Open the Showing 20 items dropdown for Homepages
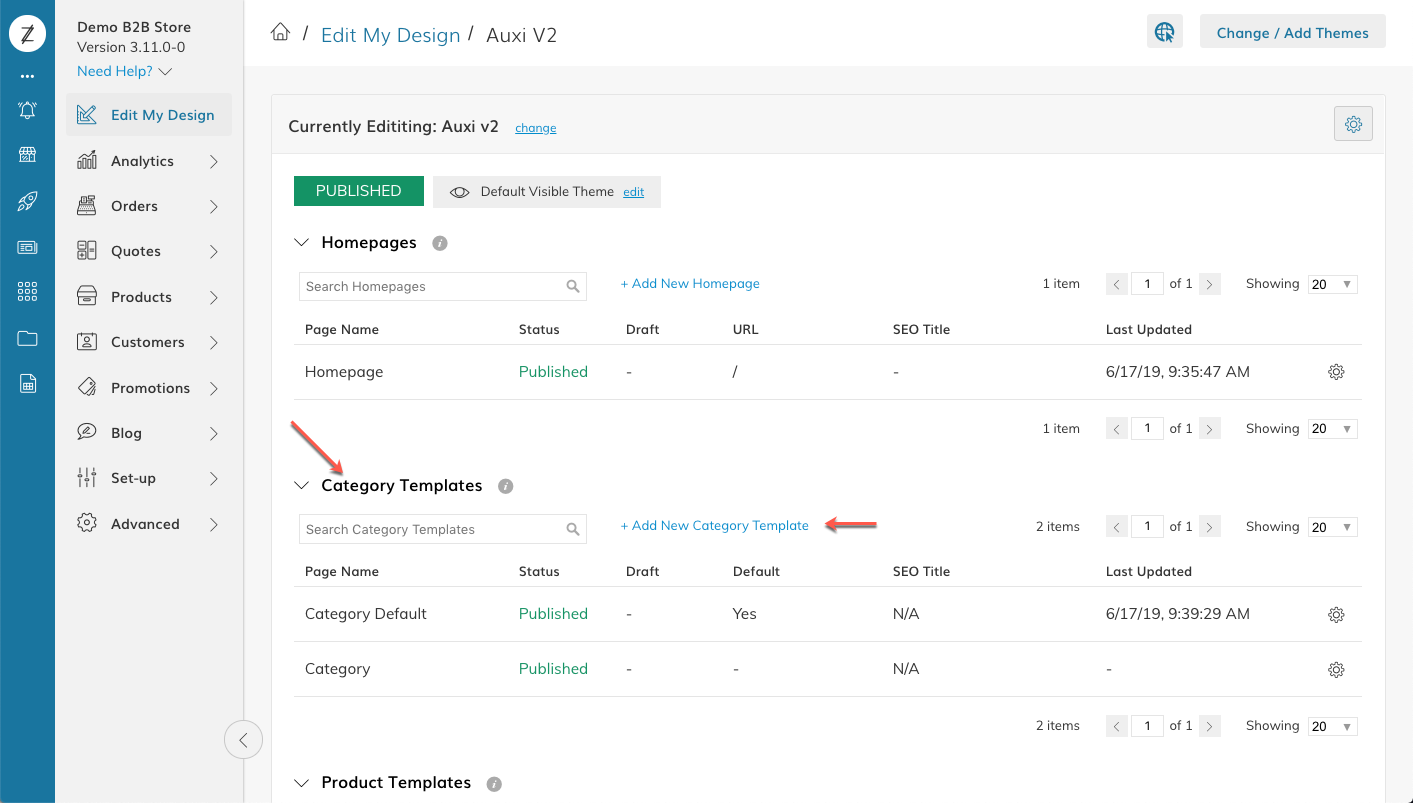 tap(1331, 283)
